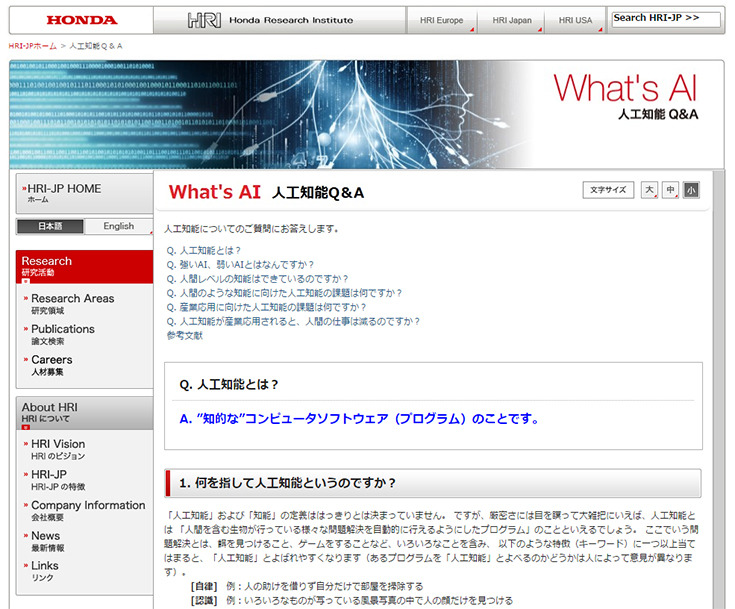Switch language to English
The height and width of the screenshot is (609, 735).
pyautogui.click(x=118, y=226)
